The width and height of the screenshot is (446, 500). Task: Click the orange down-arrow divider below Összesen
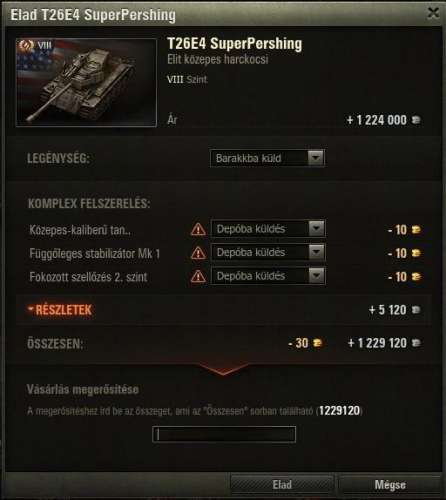(x=223, y=369)
